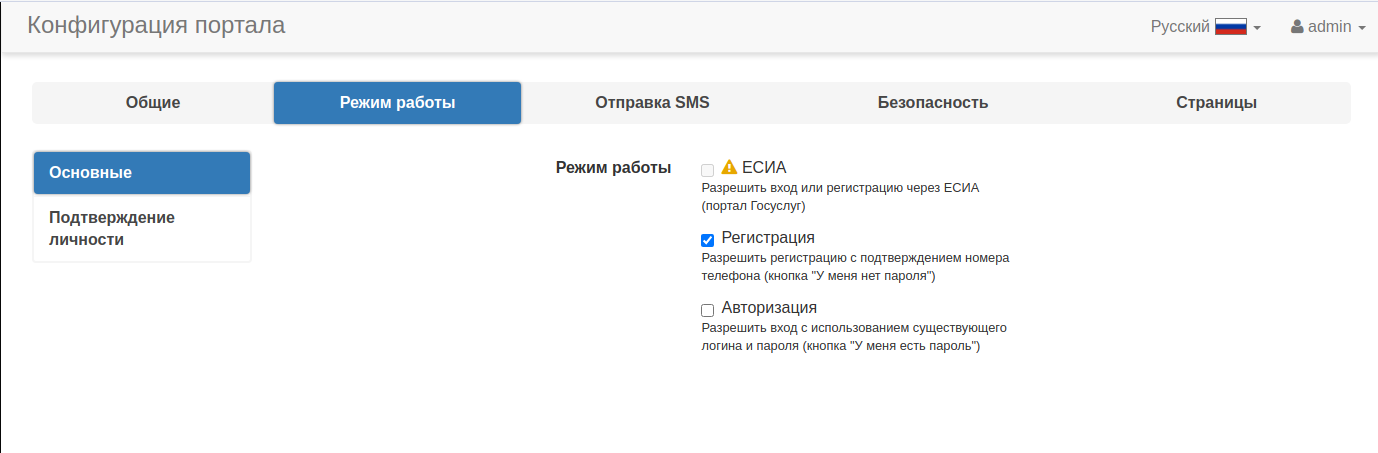Click the admin username text

tap(1330, 27)
